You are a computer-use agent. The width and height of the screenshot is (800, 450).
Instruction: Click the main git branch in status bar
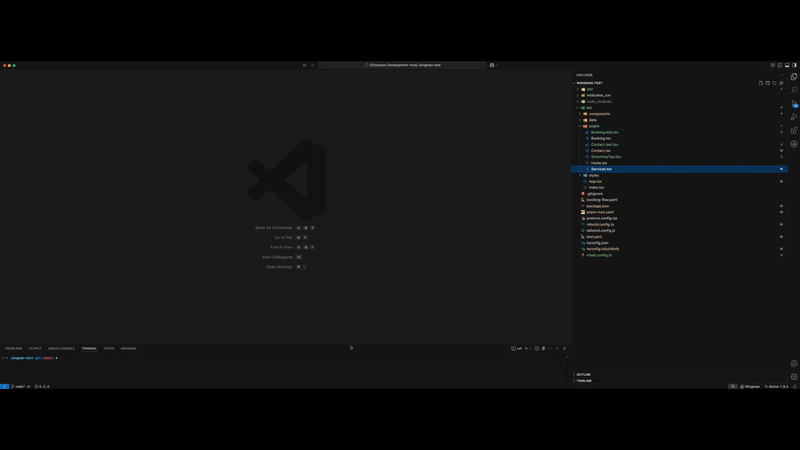point(20,387)
